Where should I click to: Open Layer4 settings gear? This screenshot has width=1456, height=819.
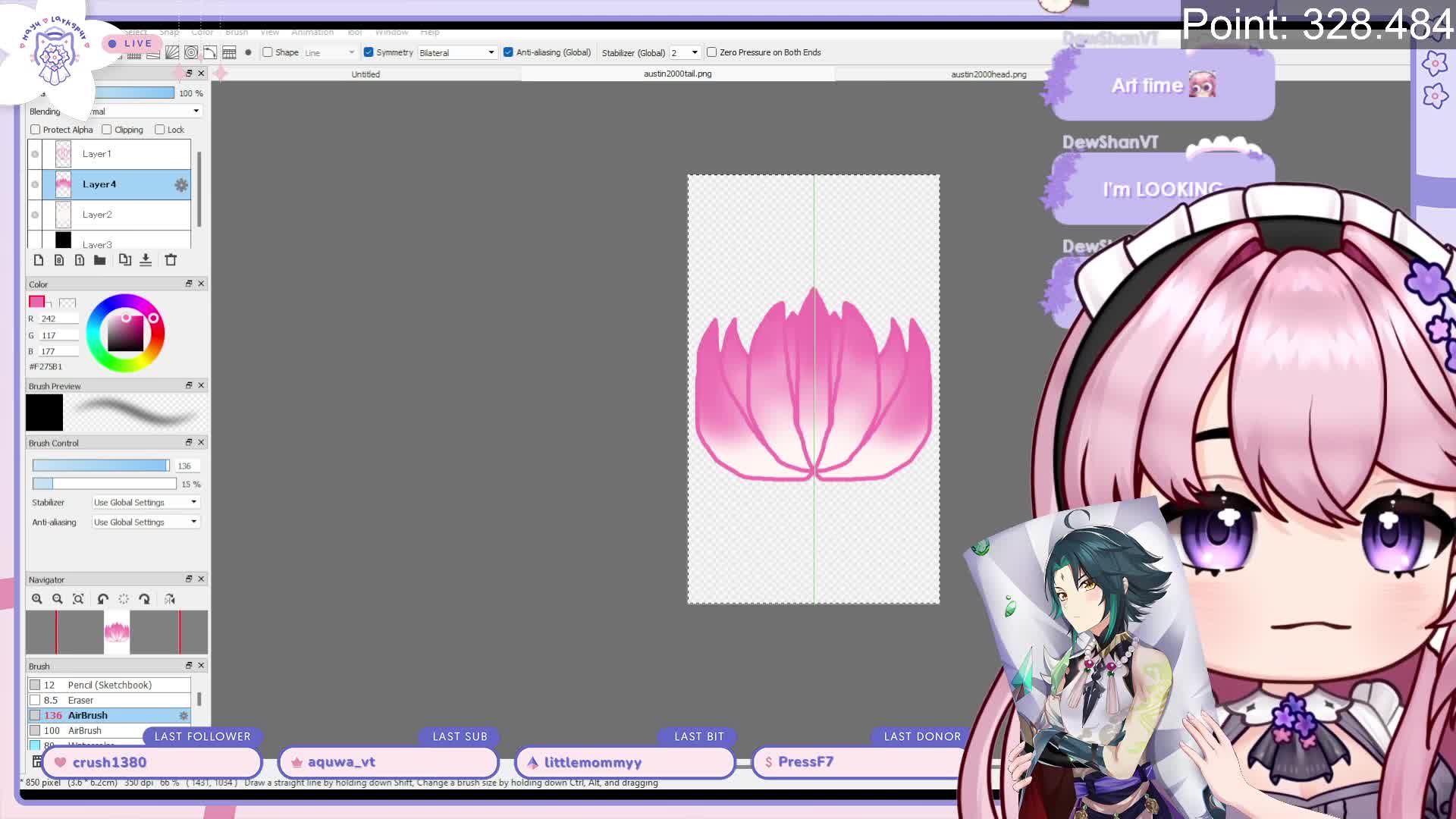[181, 184]
